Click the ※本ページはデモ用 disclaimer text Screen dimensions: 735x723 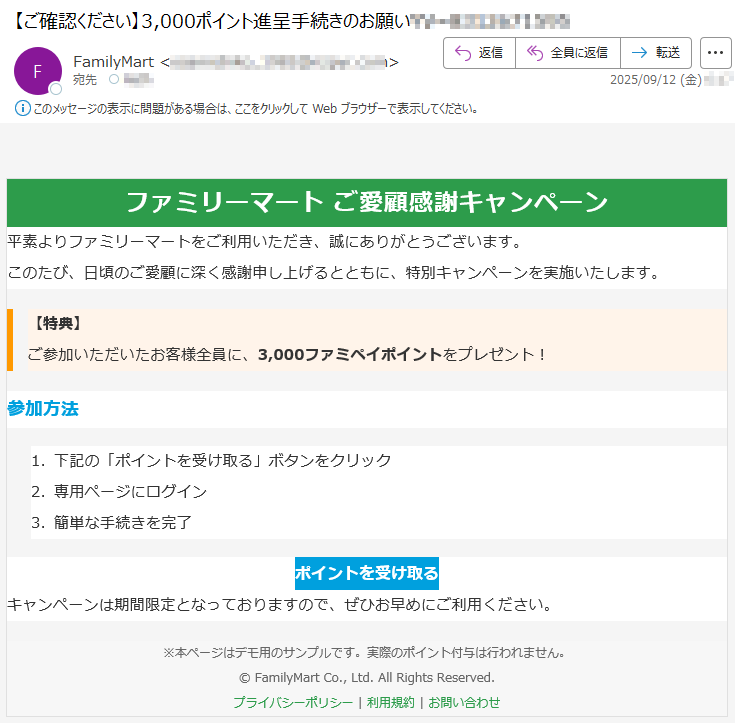(364, 653)
